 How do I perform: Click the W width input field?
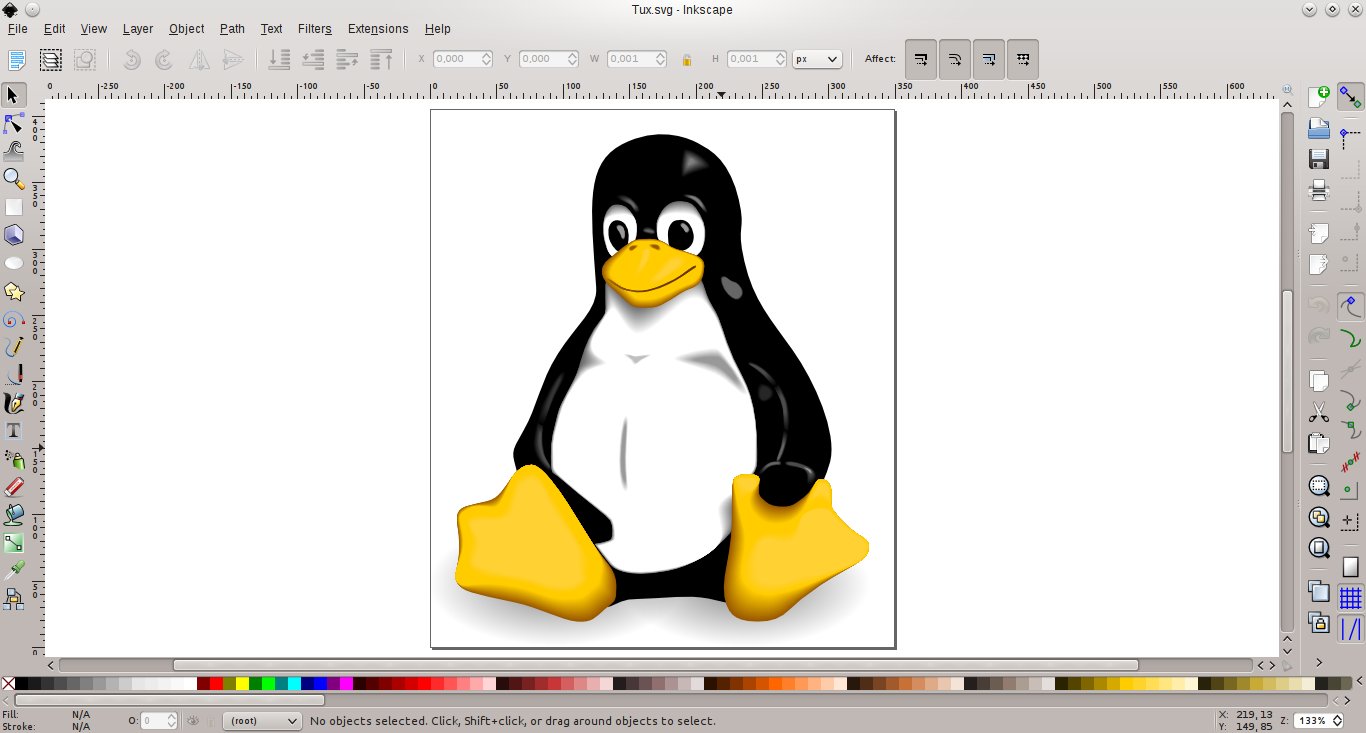(636, 60)
